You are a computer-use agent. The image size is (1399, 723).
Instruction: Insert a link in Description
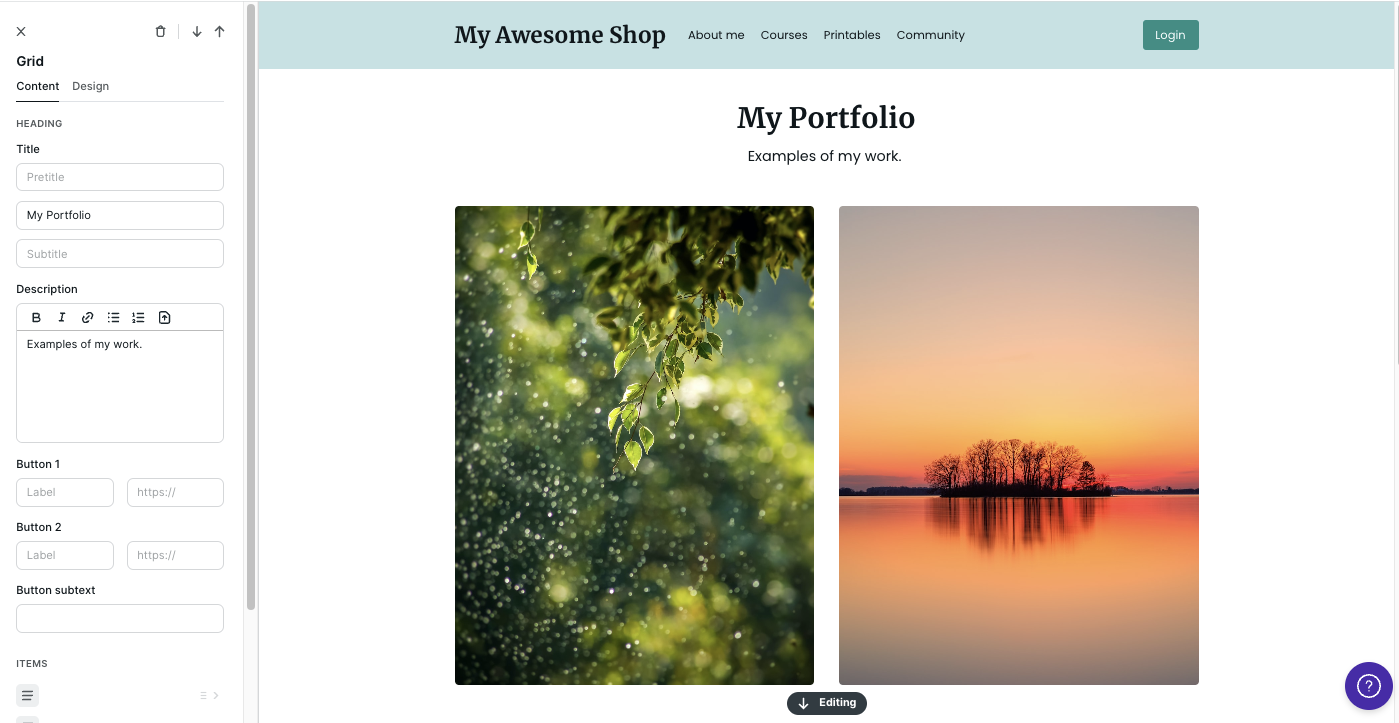pyautogui.click(x=88, y=318)
